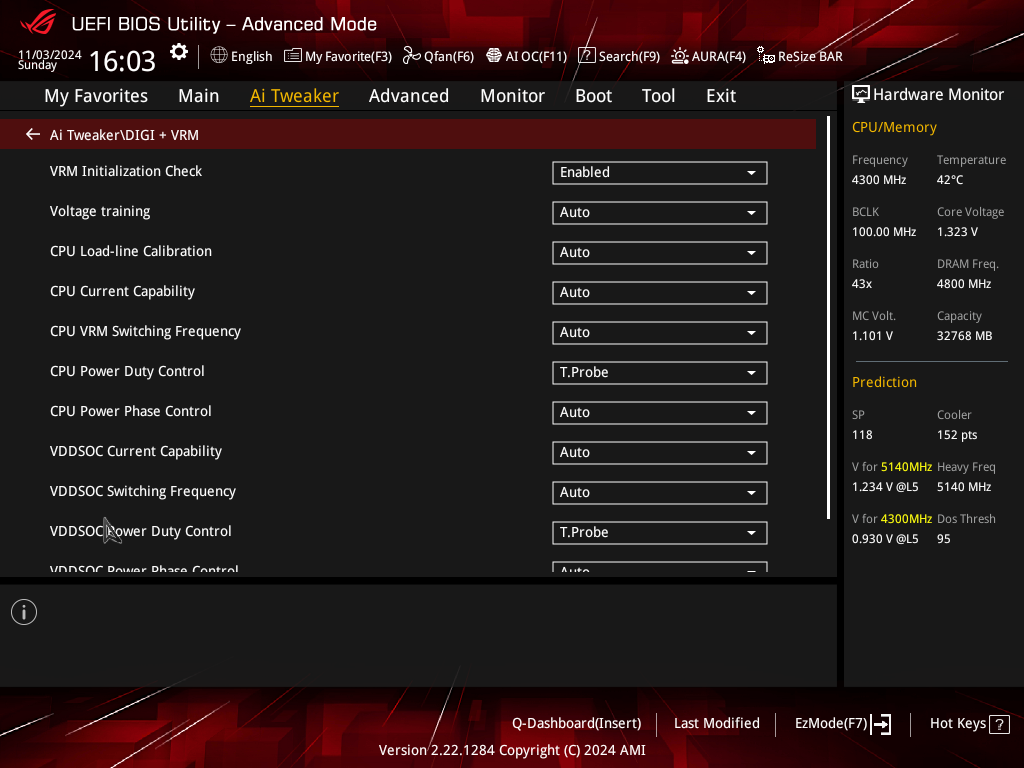
Task: Click the 11/03/2024 date text
Action: (50, 55)
